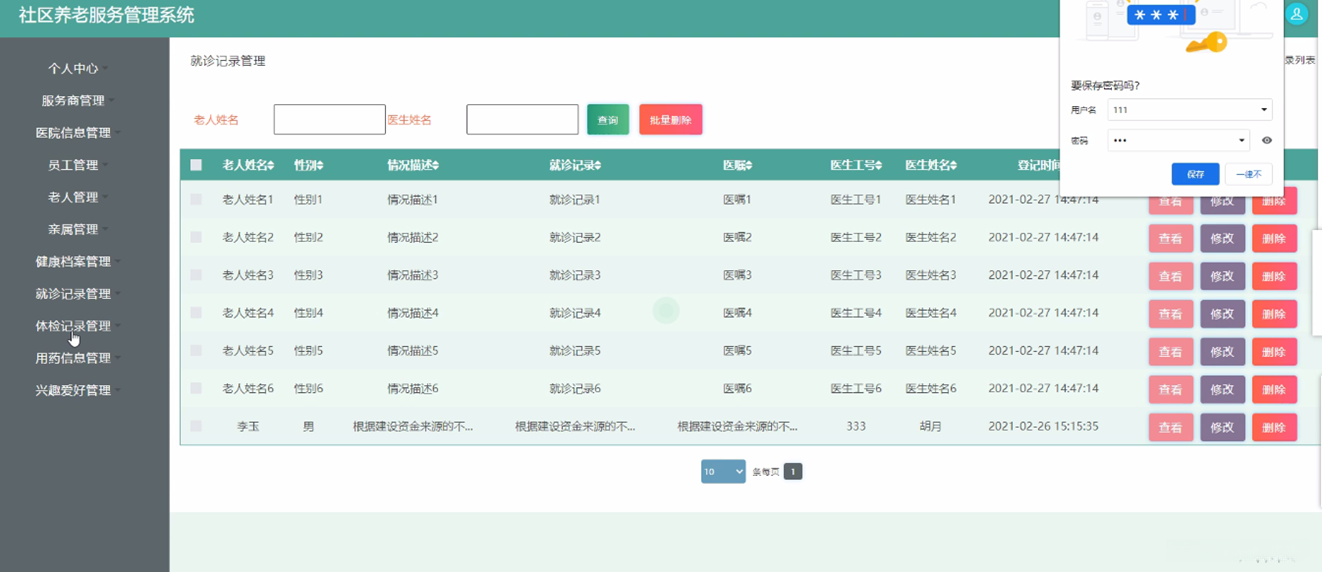Screen dimensions: 1323x572
Task: Sort table by 性别 column arrows
Action: (x=320, y=165)
